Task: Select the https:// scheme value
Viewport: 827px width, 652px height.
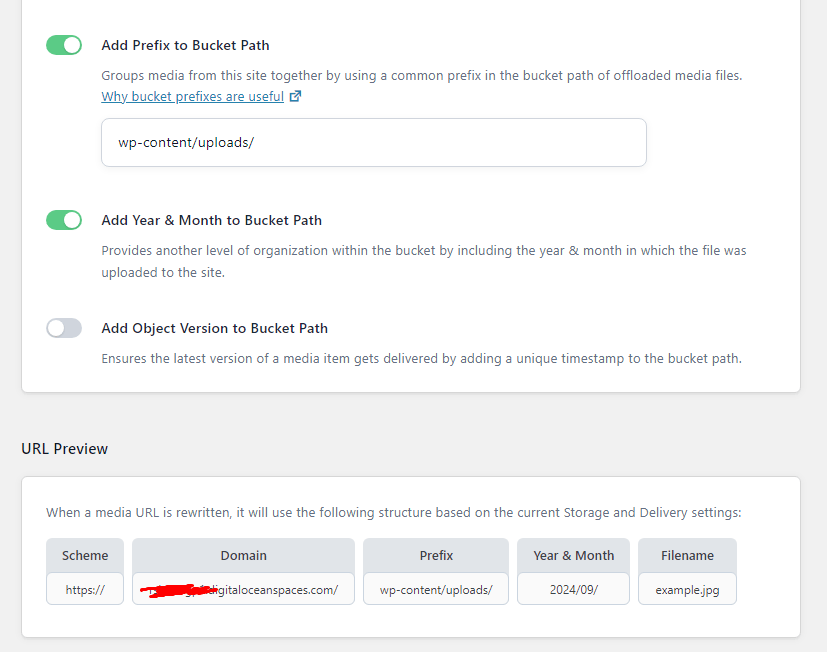Action: click(85, 589)
